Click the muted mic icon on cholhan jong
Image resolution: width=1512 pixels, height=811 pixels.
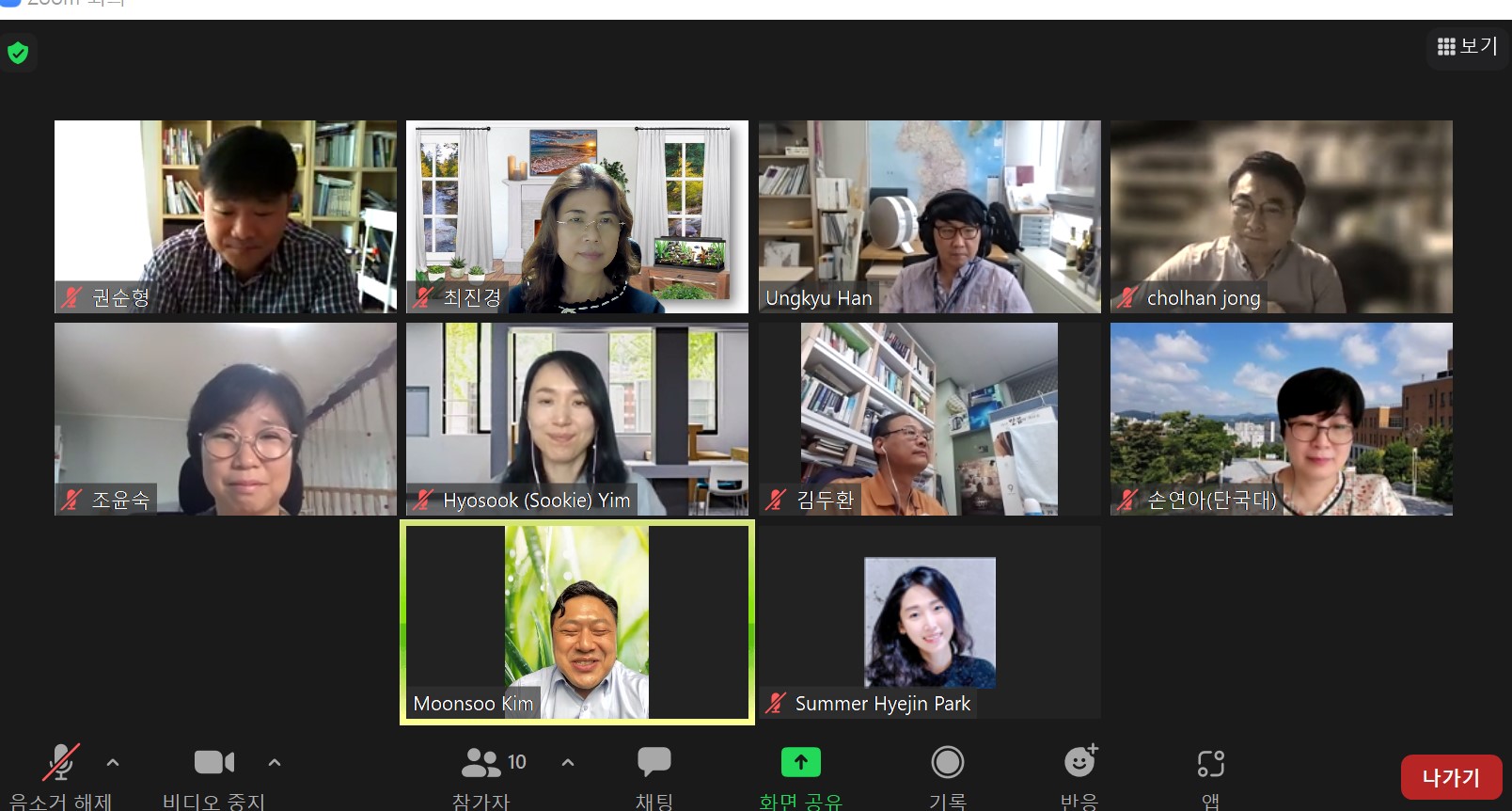1126,298
